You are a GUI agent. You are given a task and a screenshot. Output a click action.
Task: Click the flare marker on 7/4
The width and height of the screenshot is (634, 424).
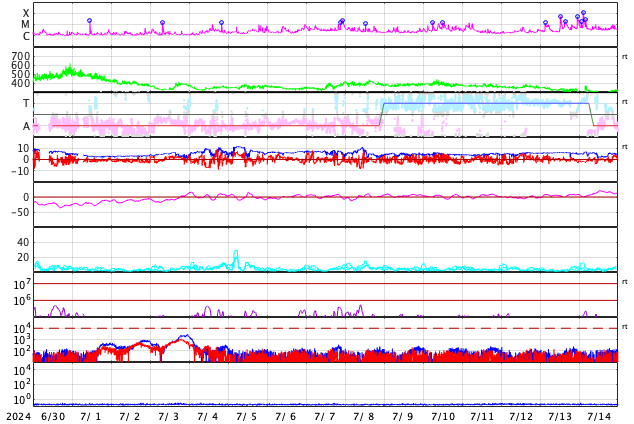[x=221, y=23]
